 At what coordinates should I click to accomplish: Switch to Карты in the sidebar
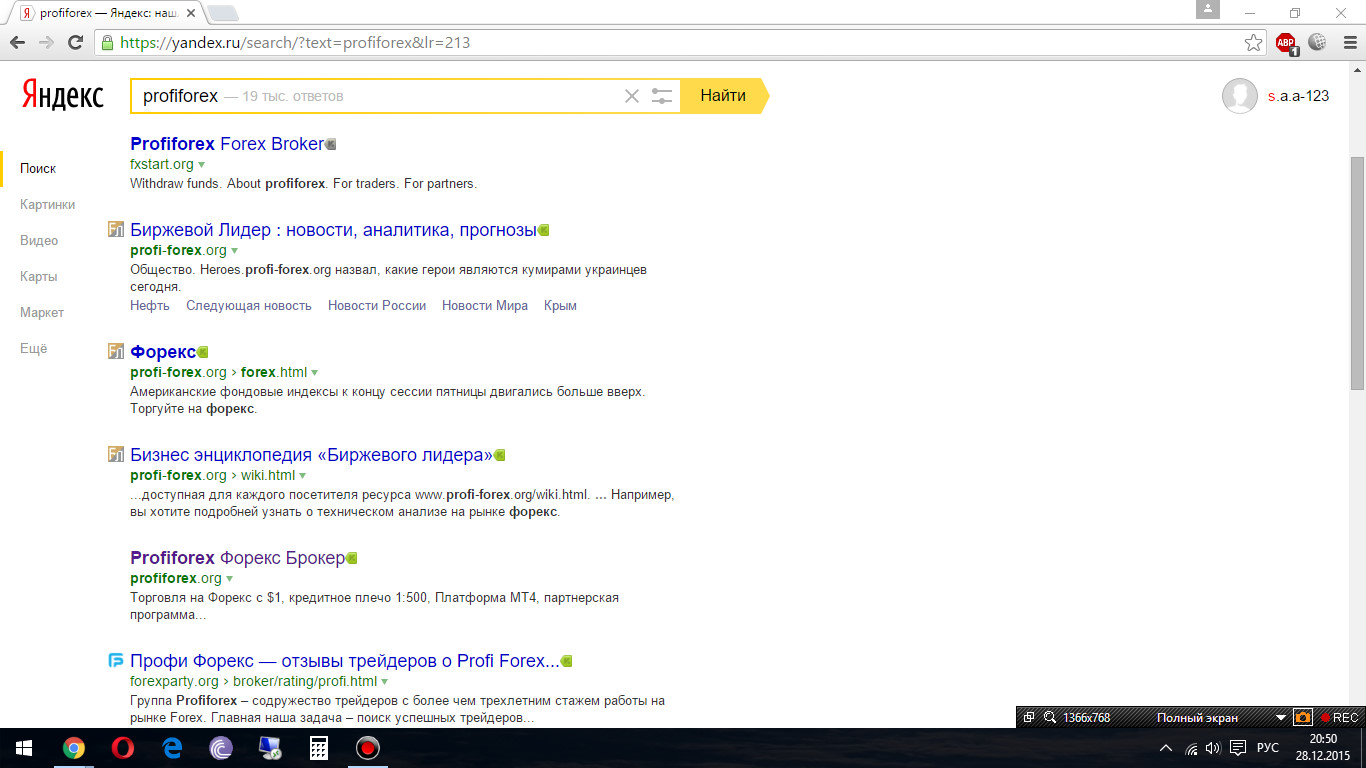coord(38,276)
